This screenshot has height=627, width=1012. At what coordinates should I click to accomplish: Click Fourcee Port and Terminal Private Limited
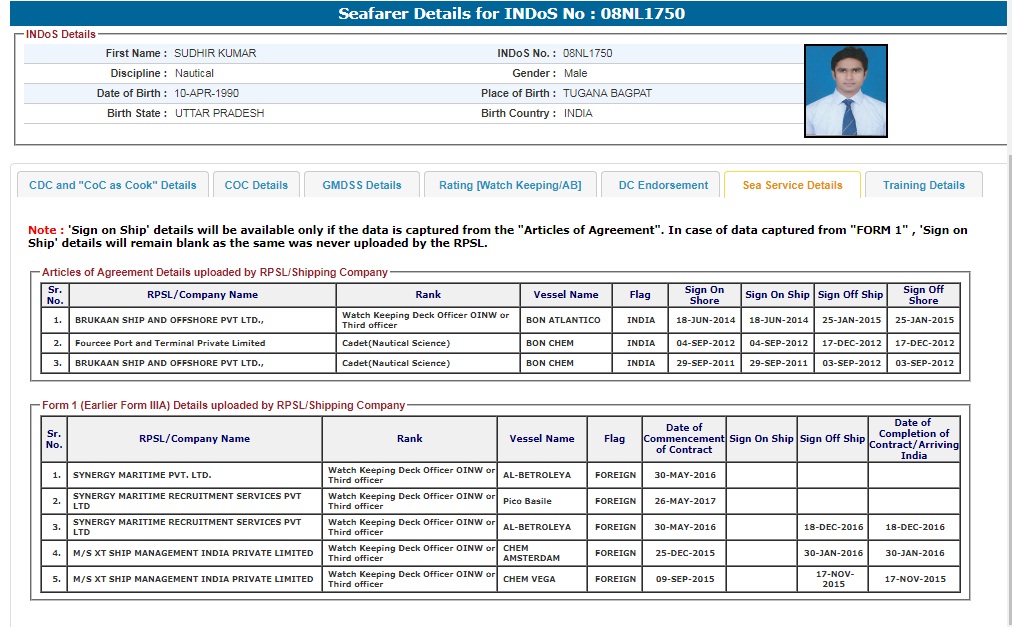click(170, 343)
